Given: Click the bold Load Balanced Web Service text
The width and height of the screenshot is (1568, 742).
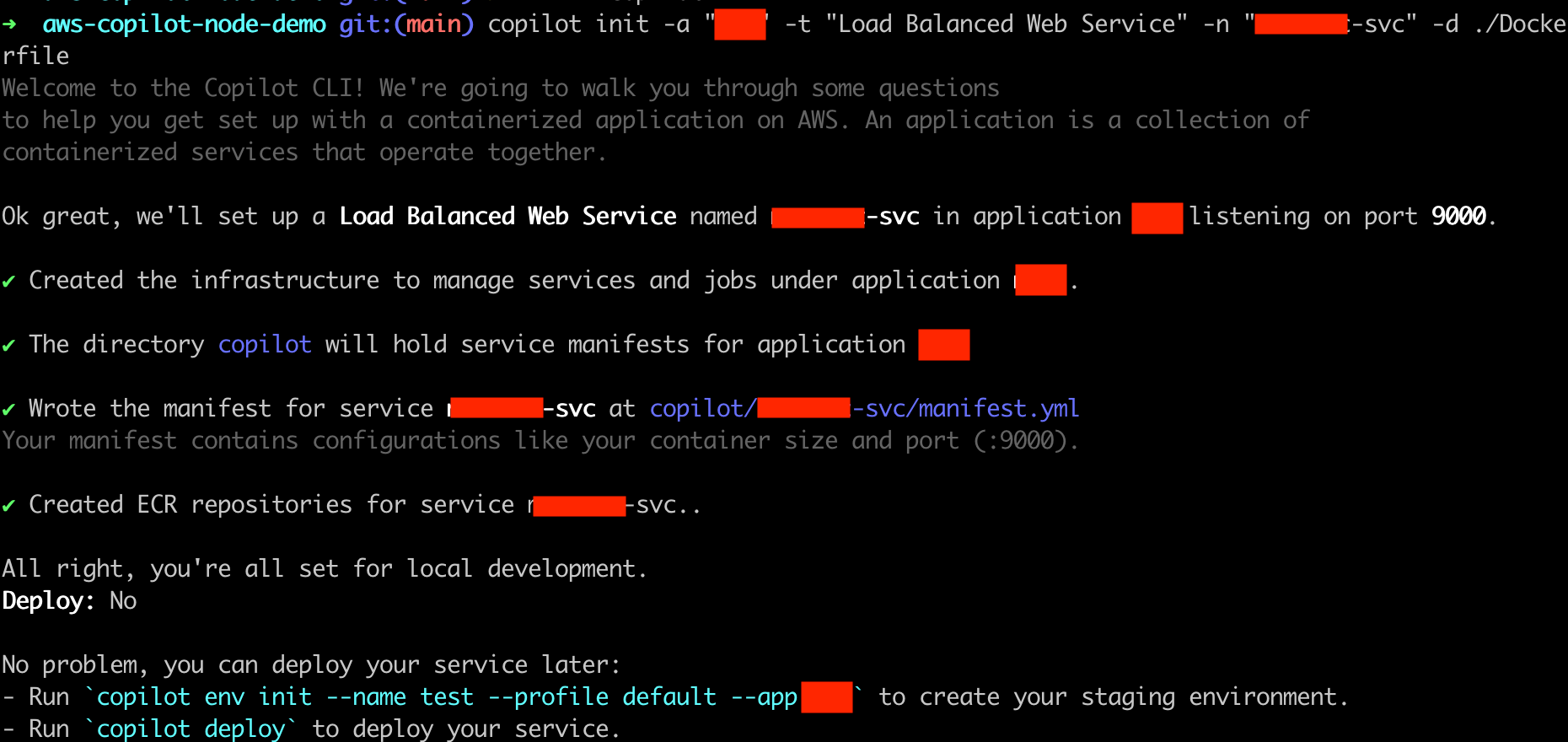Looking at the screenshot, I should [x=507, y=217].
